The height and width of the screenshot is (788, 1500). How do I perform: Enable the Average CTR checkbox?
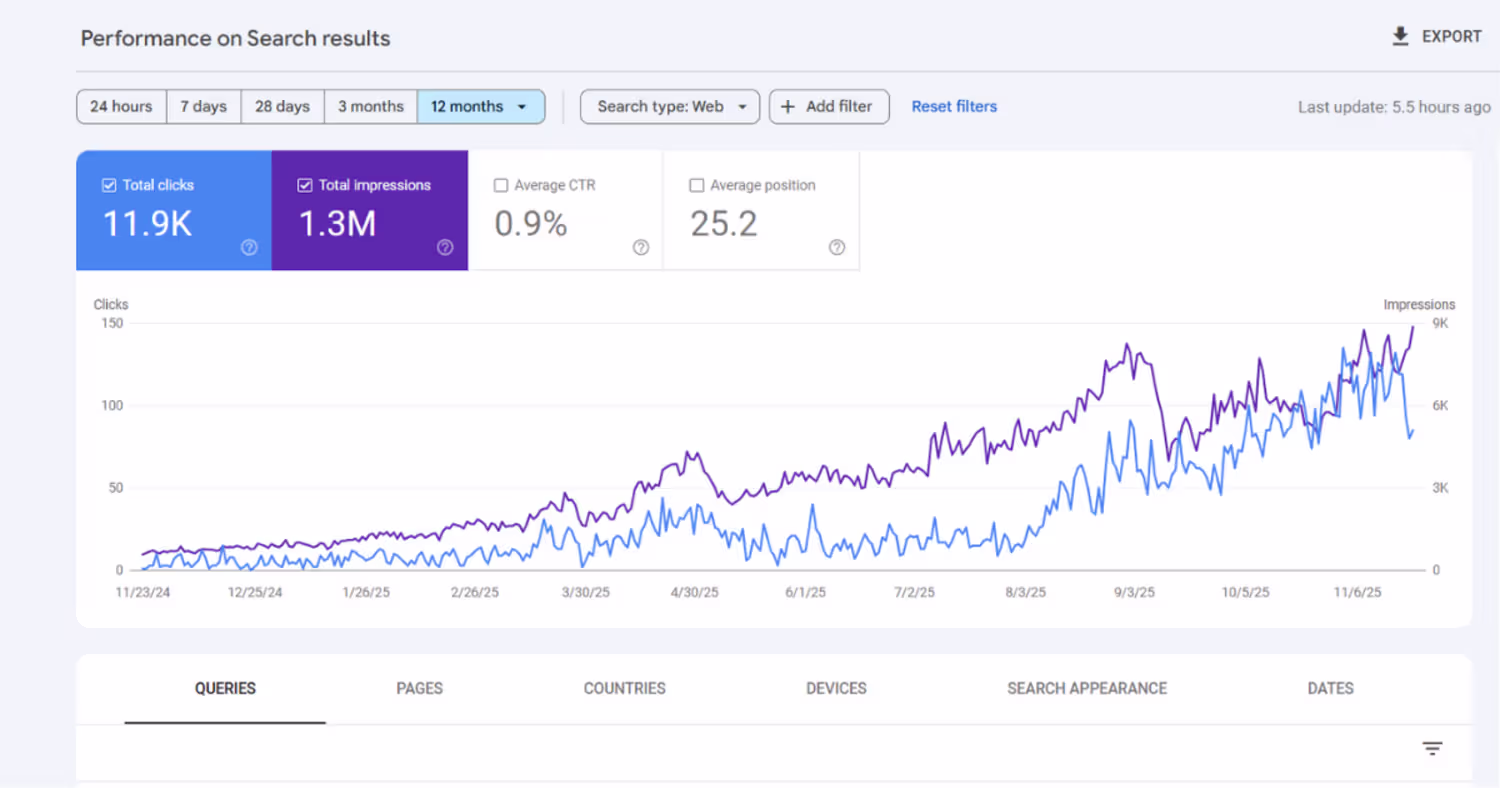click(x=501, y=185)
